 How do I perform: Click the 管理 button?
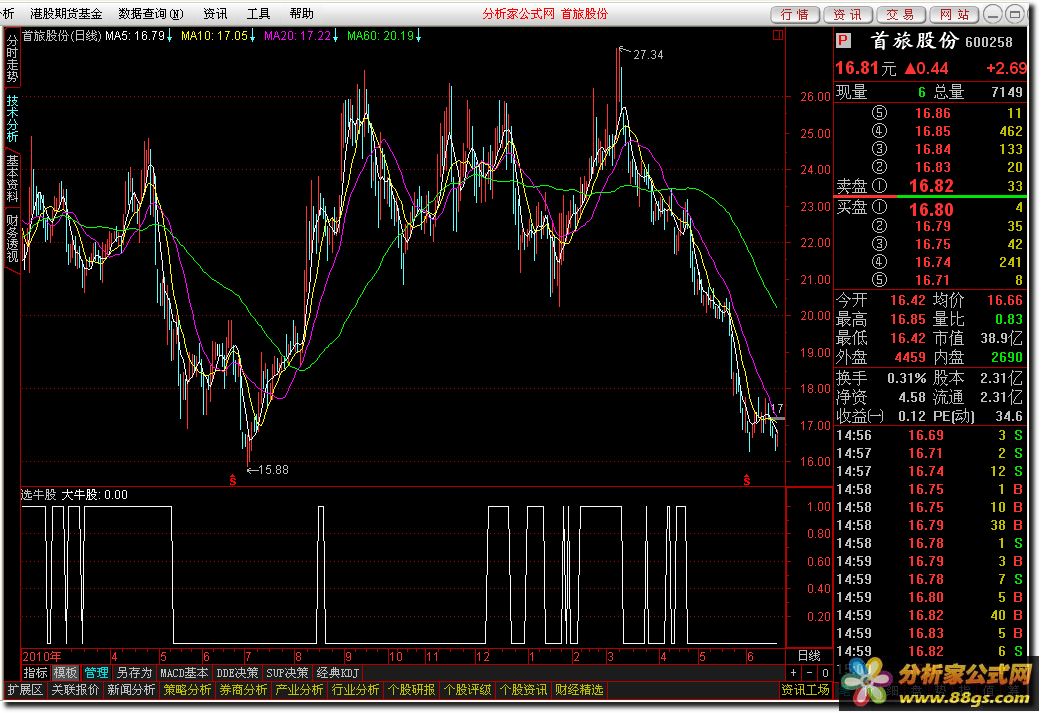(96, 673)
